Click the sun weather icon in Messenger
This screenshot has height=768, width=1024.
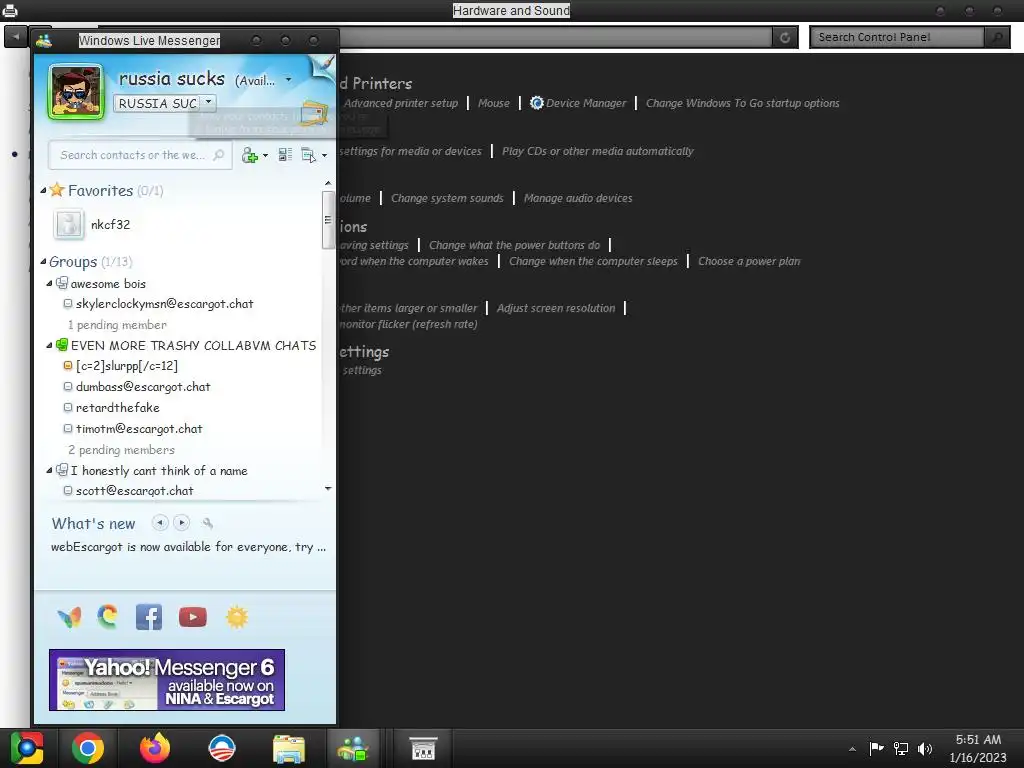pos(237,617)
